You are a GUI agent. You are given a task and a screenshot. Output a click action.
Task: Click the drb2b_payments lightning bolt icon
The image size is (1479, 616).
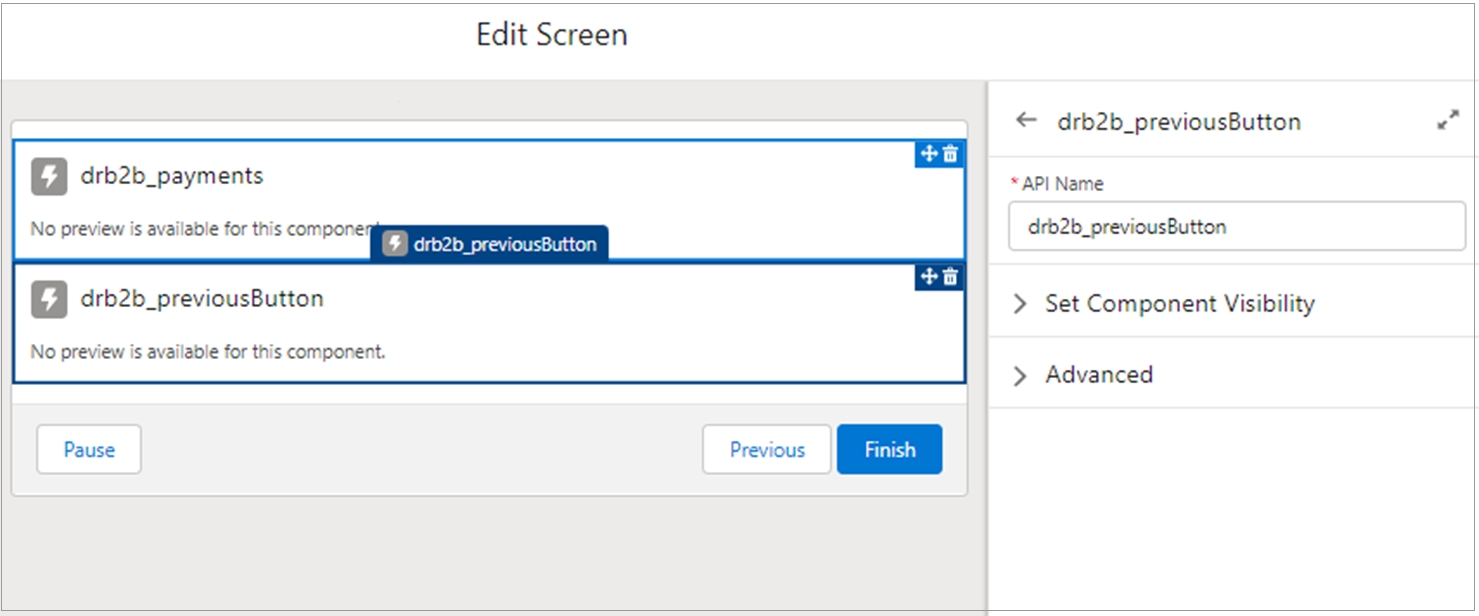tap(49, 176)
